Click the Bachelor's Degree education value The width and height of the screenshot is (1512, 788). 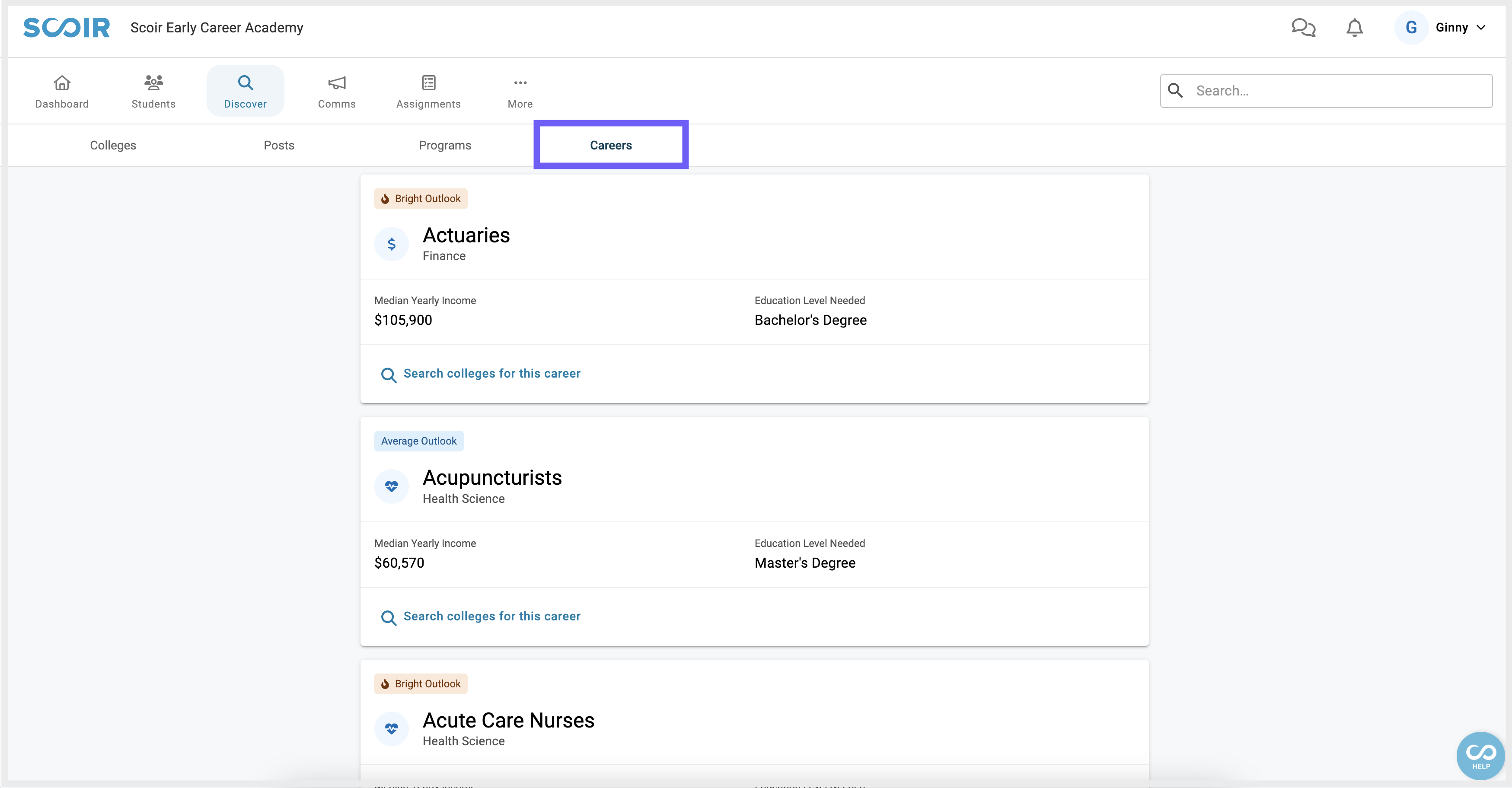(810, 321)
